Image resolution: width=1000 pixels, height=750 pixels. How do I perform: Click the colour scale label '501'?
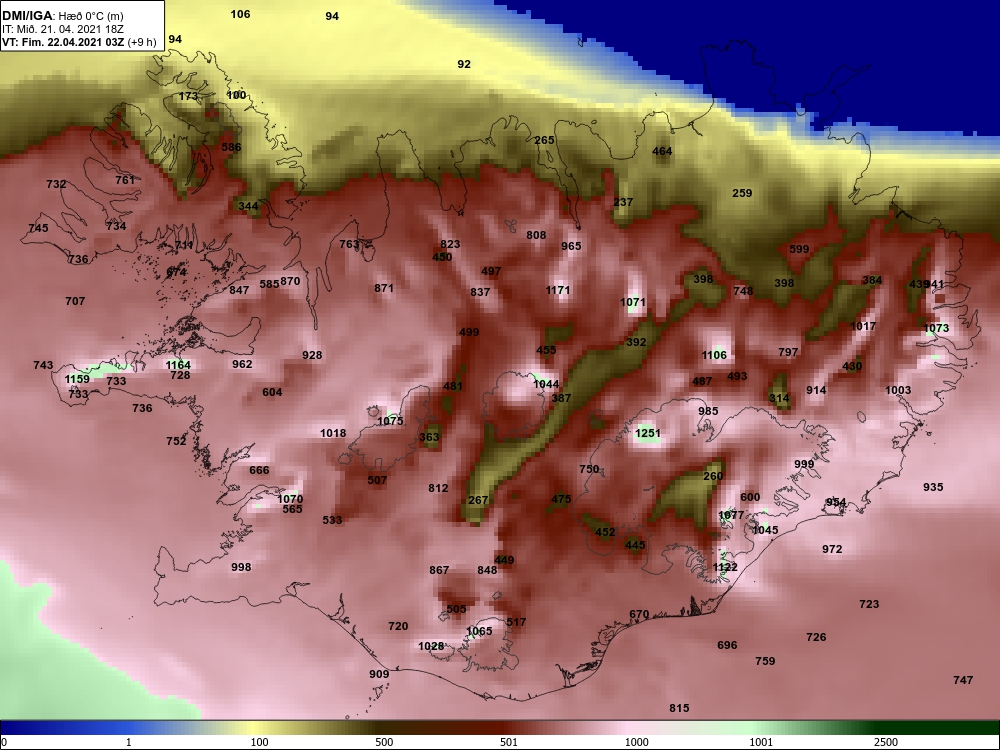509,742
